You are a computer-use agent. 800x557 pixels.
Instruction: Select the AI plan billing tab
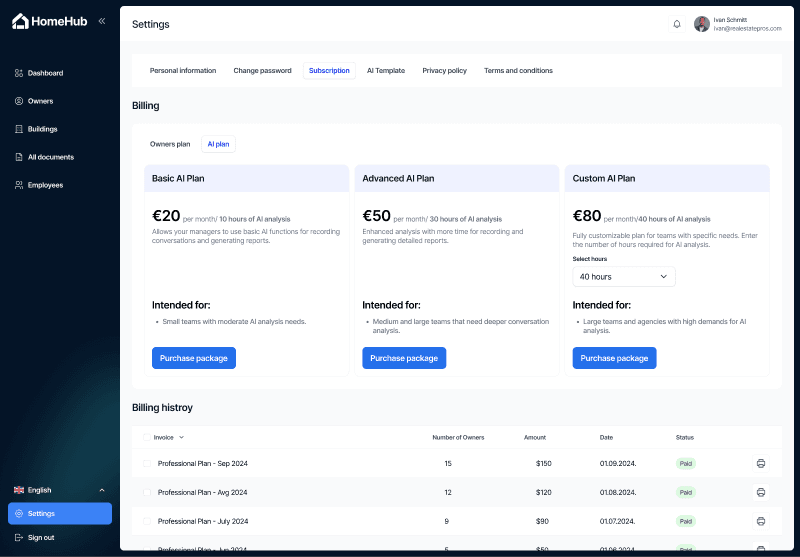point(218,144)
